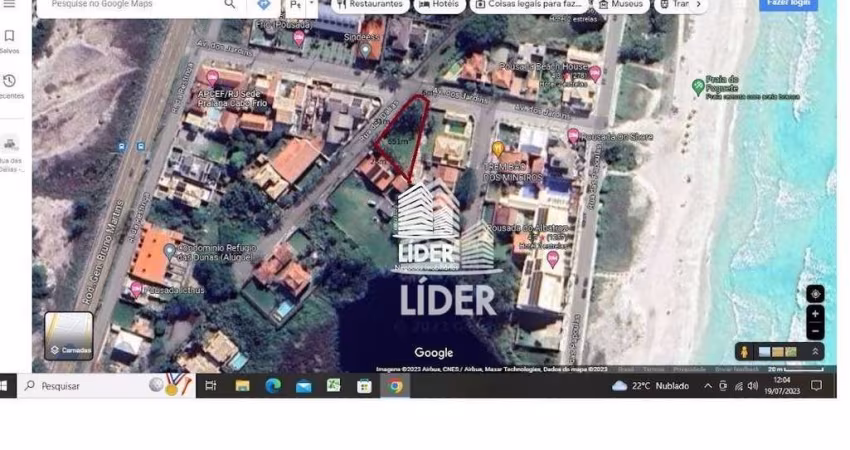This screenshot has width=850, height=450.
Task: Expand more category chips with the arrow
Action: coord(698,4)
